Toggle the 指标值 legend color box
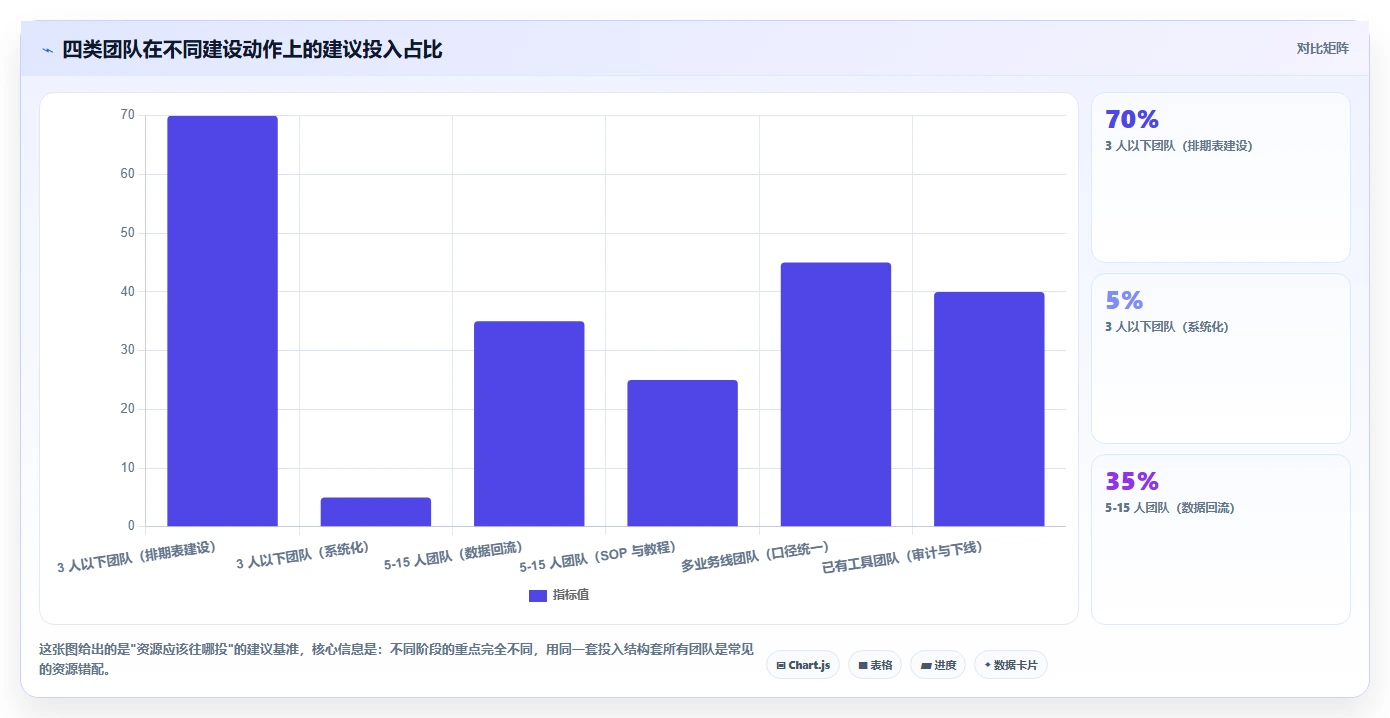Viewport: 1390px width, 718px height. pos(538,595)
